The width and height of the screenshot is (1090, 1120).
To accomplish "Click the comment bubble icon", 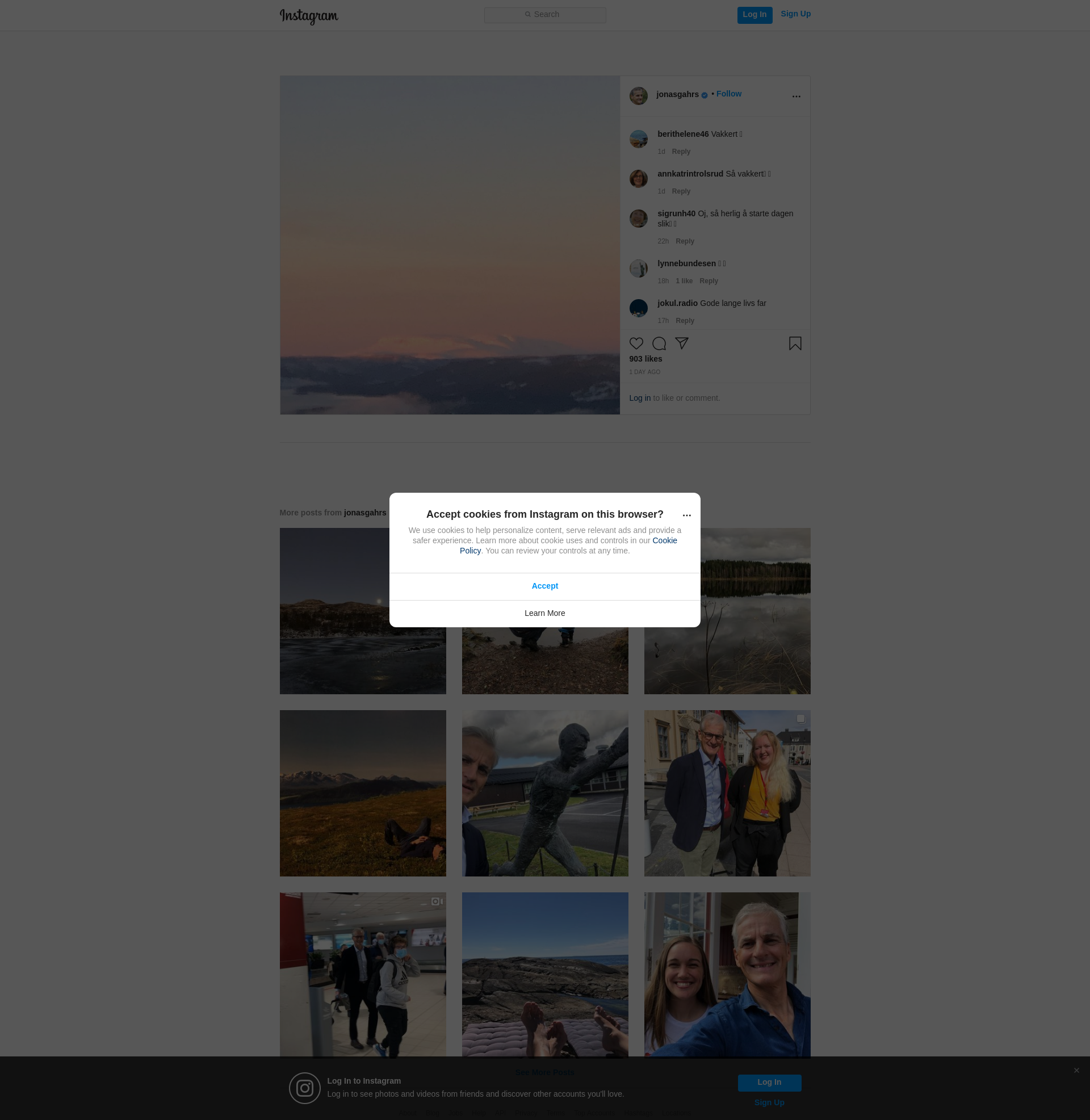I will click(659, 343).
